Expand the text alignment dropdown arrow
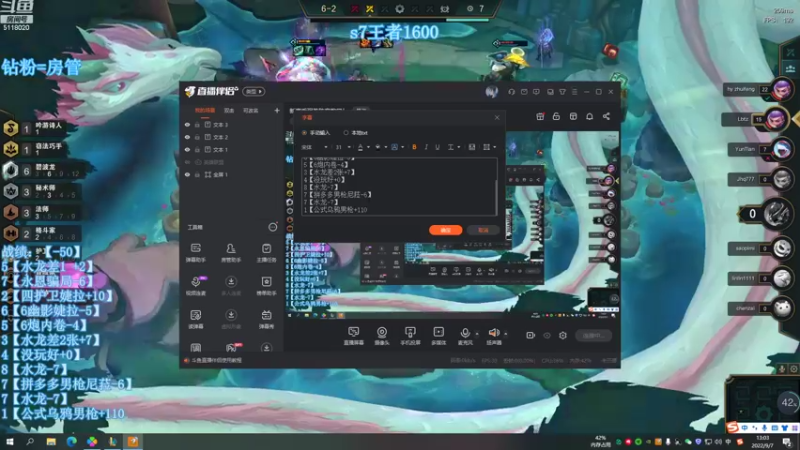Image resolution: width=800 pixels, height=450 pixels. point(459,147)
